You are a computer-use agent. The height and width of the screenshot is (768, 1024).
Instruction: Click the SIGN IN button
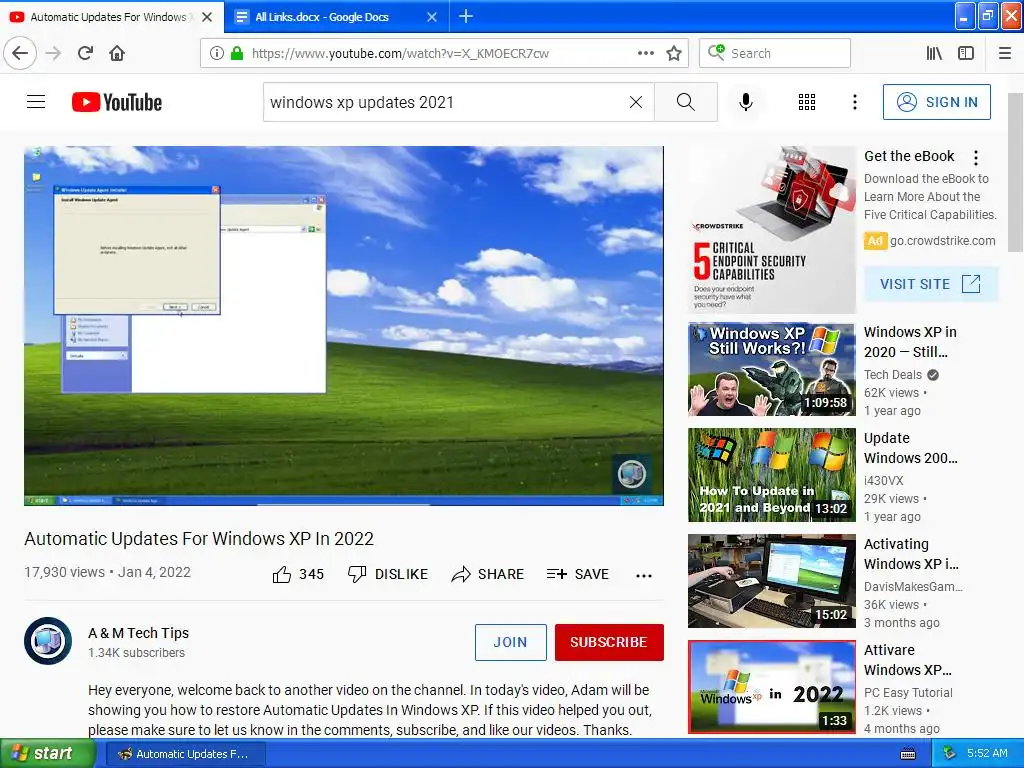(936, 102)
